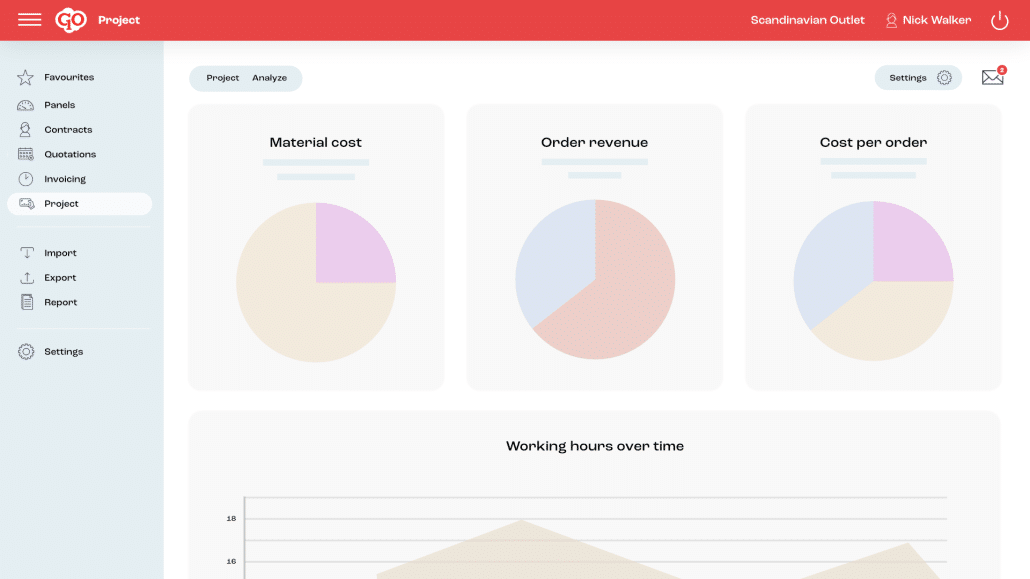Click the Material cost card title
The image size is (1030, 579).
pyautogui.click(x=315, y=142)
